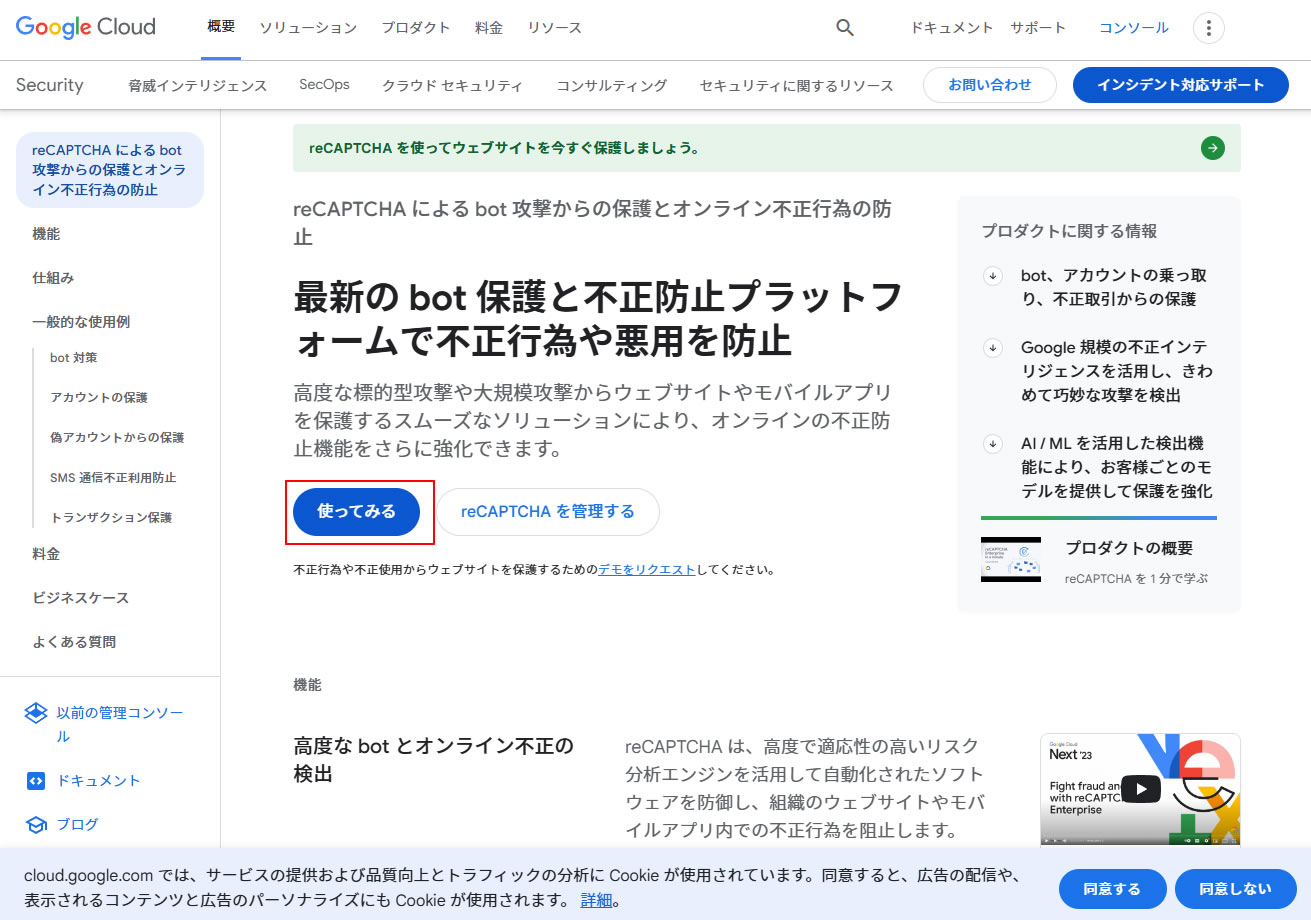Select アカウントの保護 in the sidebar
The height and width of the screenshot is (920, 1311).
[x=99, y=398]
